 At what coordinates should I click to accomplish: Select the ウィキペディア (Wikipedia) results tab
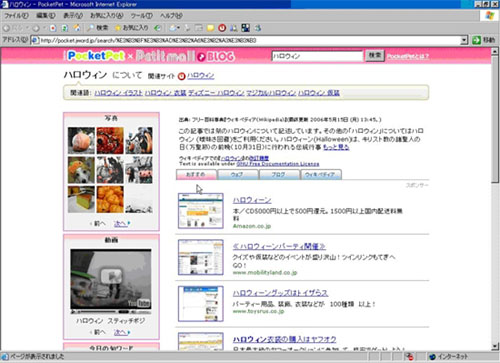click(321, 174)
